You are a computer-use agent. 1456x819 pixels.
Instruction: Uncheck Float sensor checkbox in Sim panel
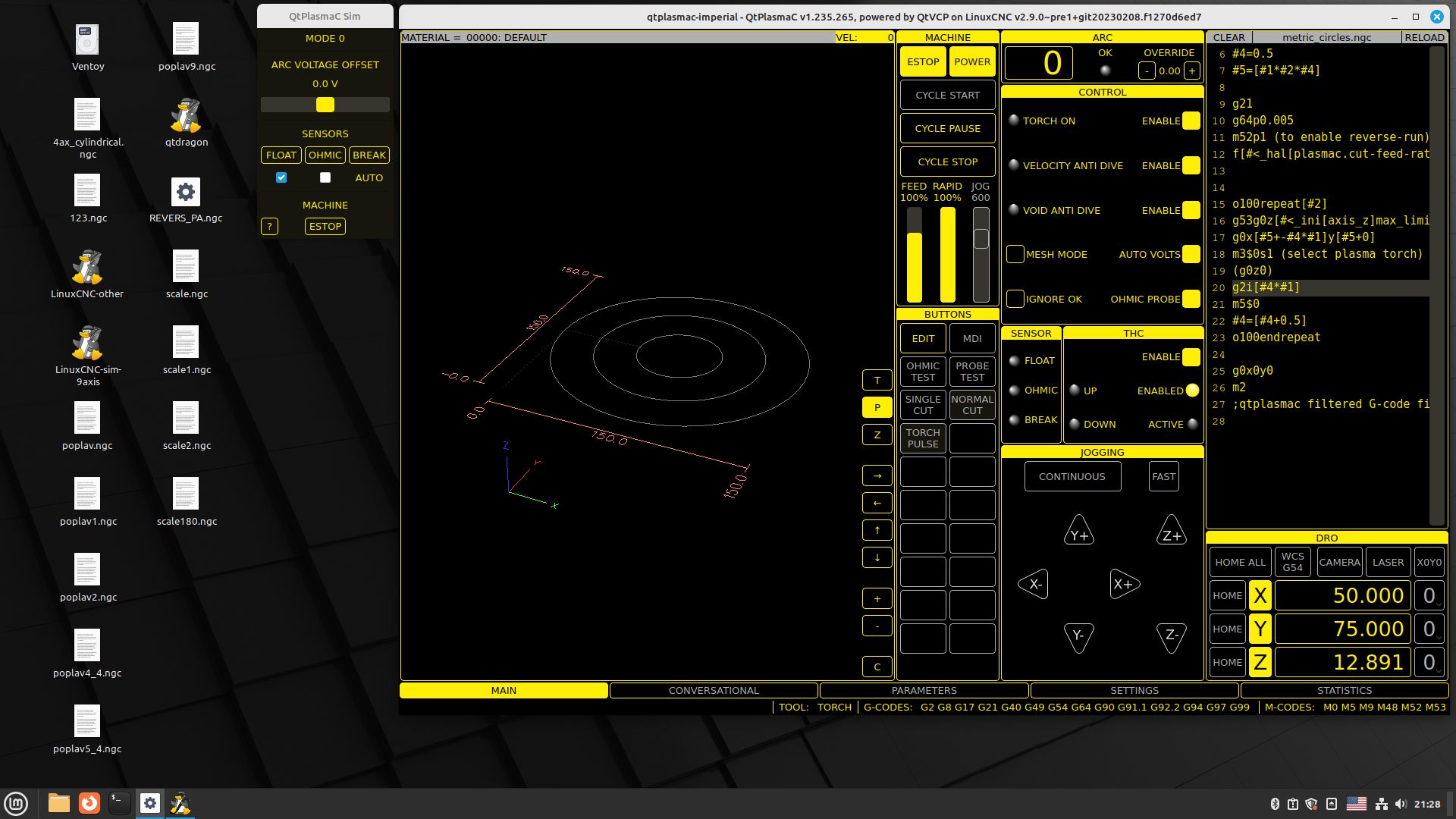tap(281, 177)
